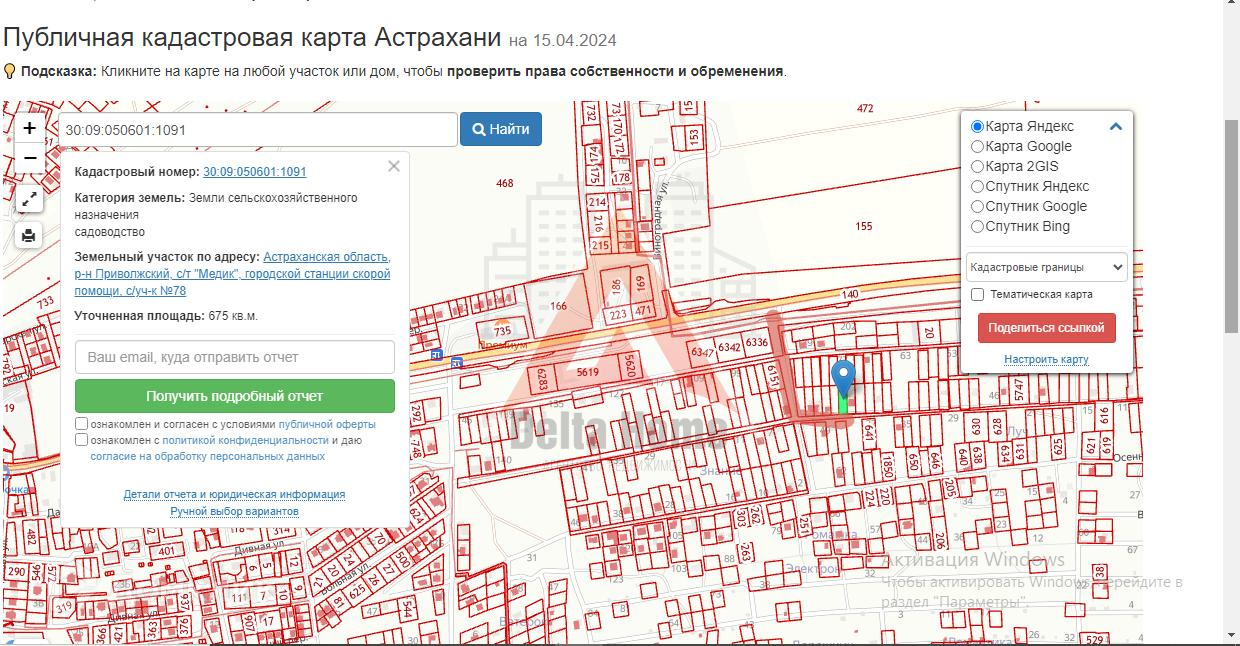
Task: Open Ручной выбор вариантов link
Action: click(234, 511)
